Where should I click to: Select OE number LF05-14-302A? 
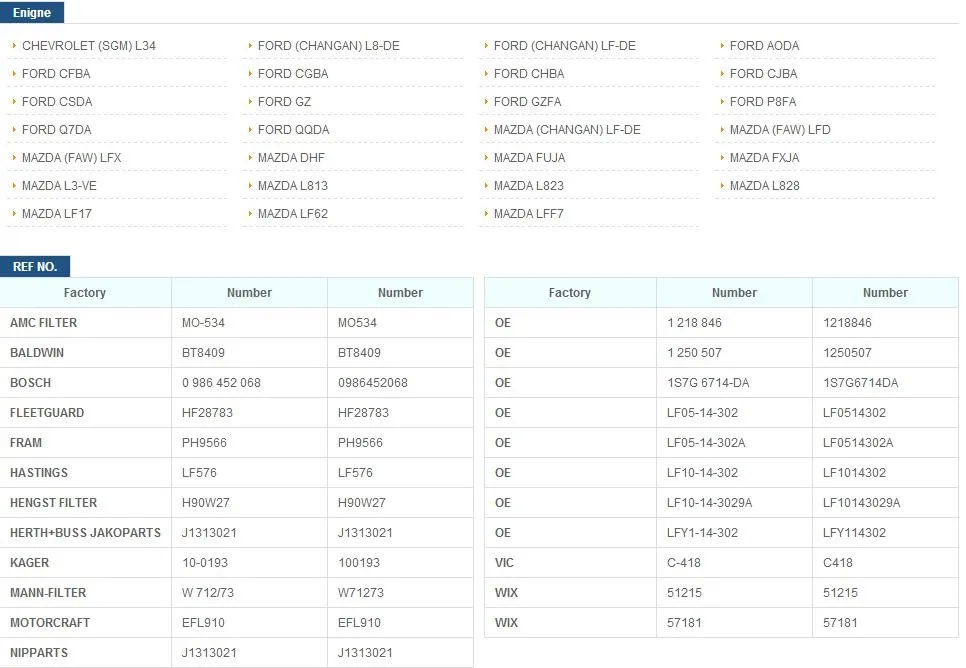[706, 443]
